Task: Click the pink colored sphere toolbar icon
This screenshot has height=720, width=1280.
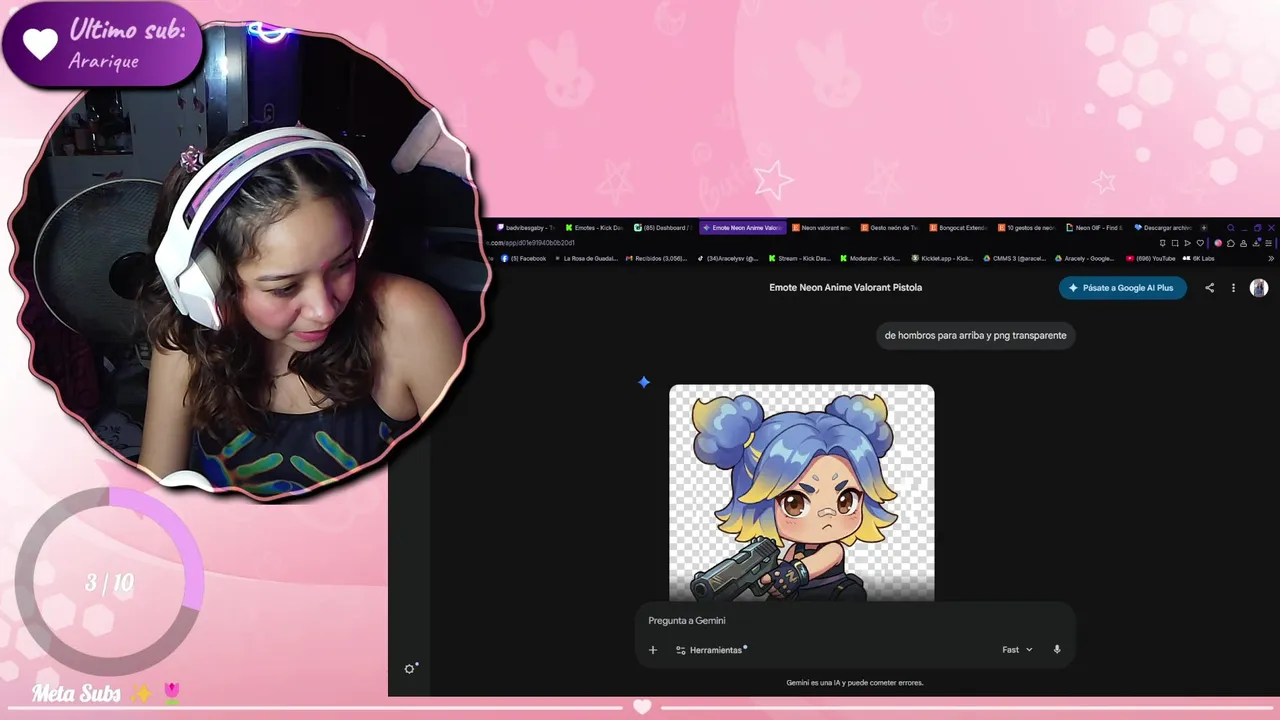Action: 1218,243
